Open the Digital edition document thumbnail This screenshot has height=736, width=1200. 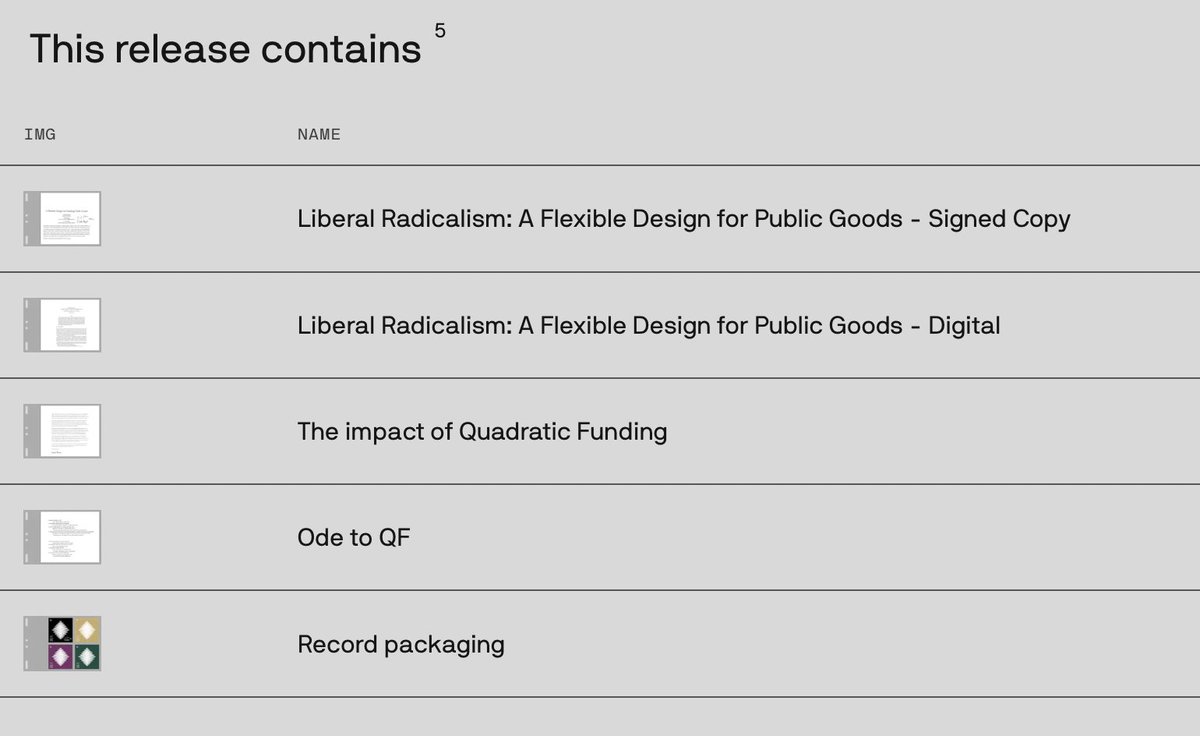pyautogui.click(x=62, y=324)
